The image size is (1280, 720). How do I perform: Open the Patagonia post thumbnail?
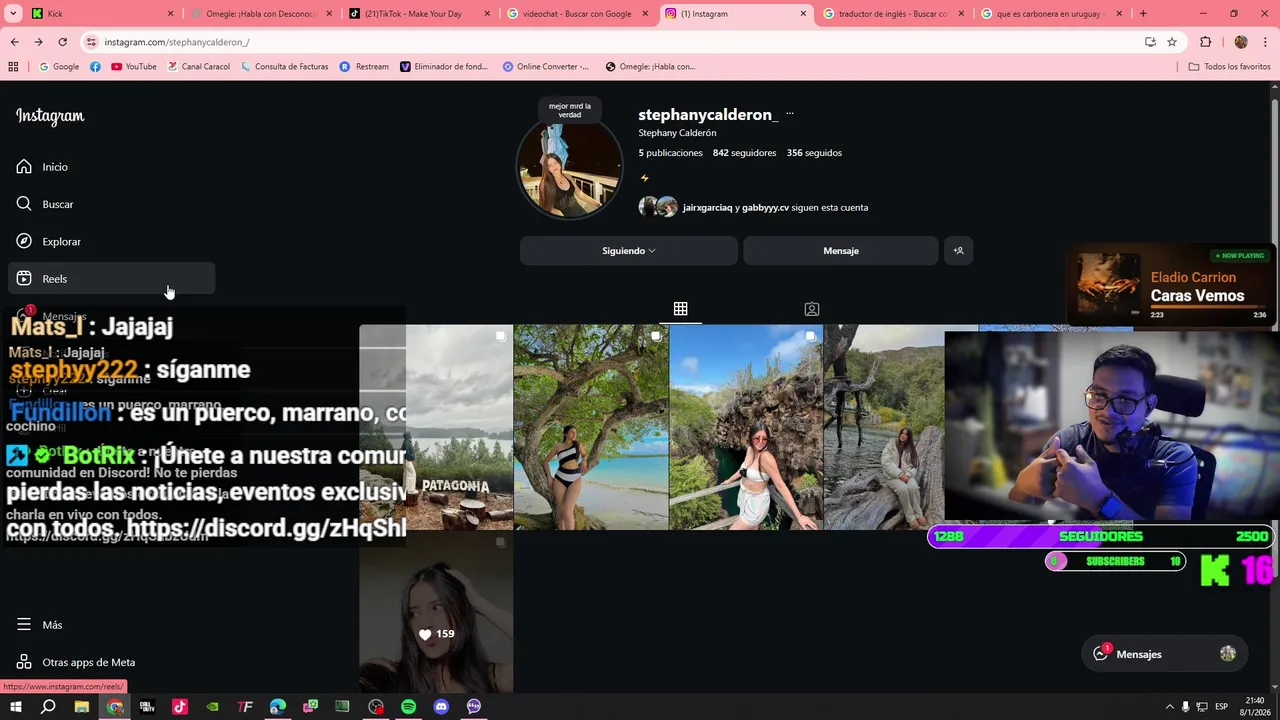pyautogui.click(x=436, y=427)
